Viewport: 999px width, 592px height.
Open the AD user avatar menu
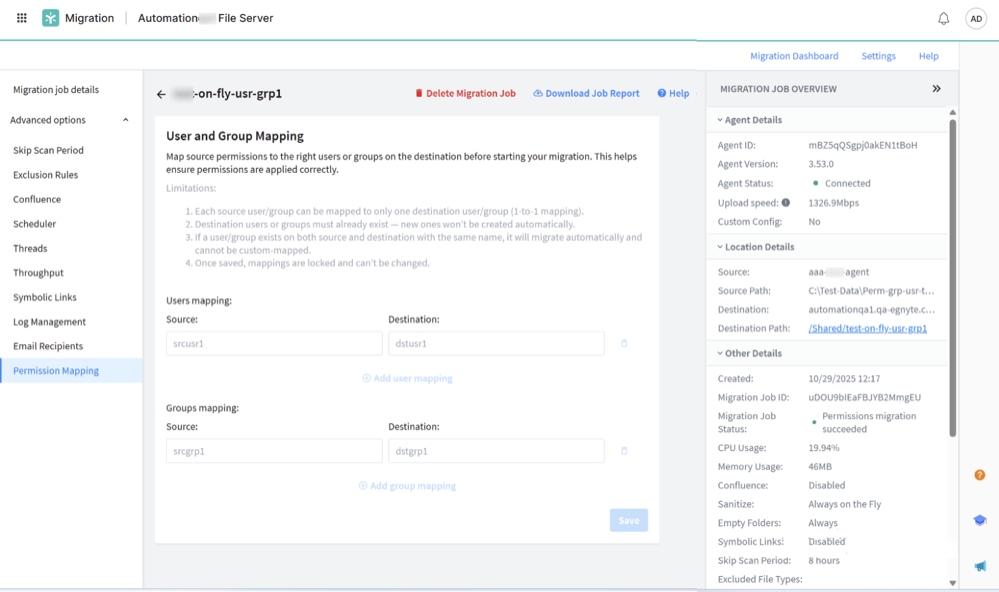(x=975, y=18)
